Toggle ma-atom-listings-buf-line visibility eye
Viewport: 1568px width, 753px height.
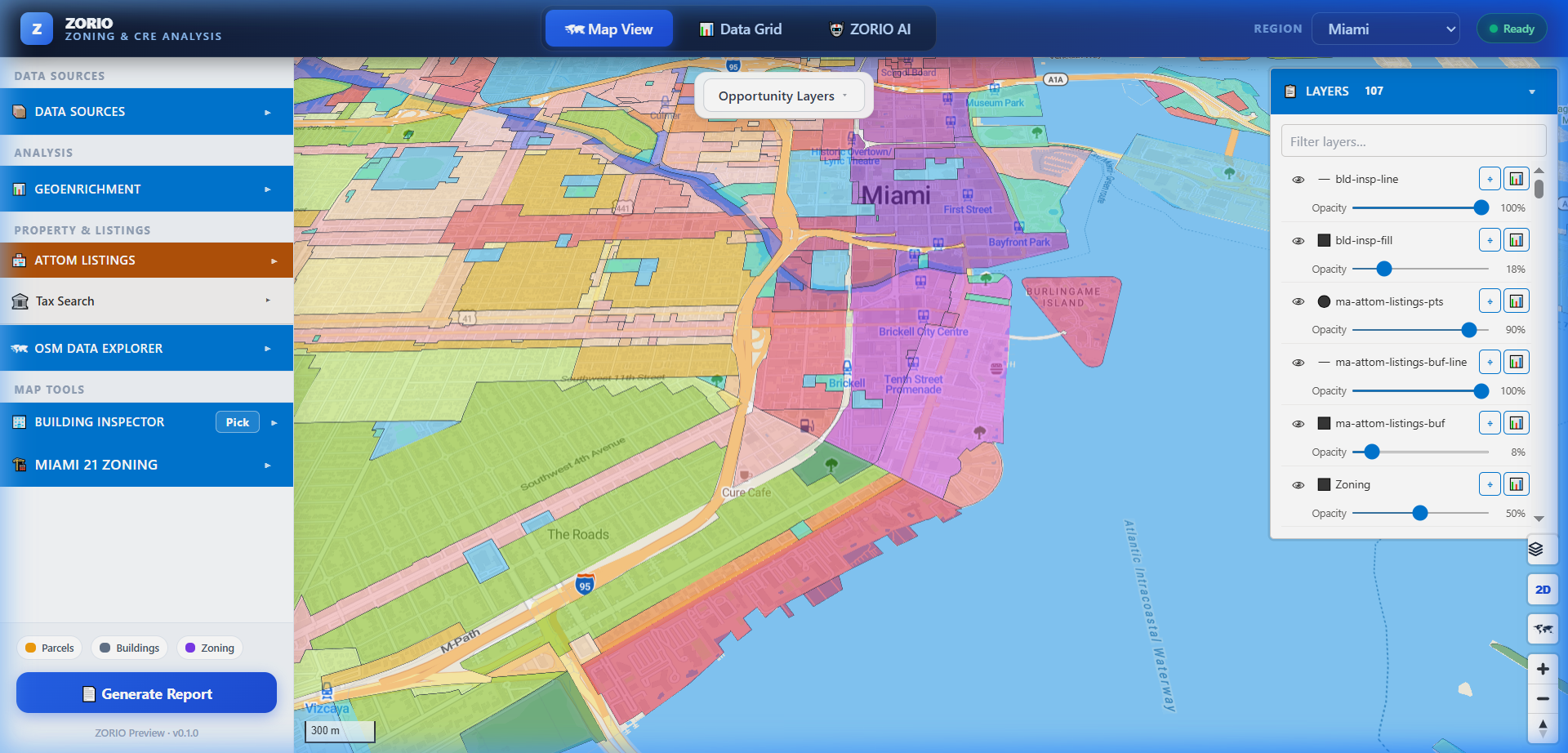coord(1298,363)
